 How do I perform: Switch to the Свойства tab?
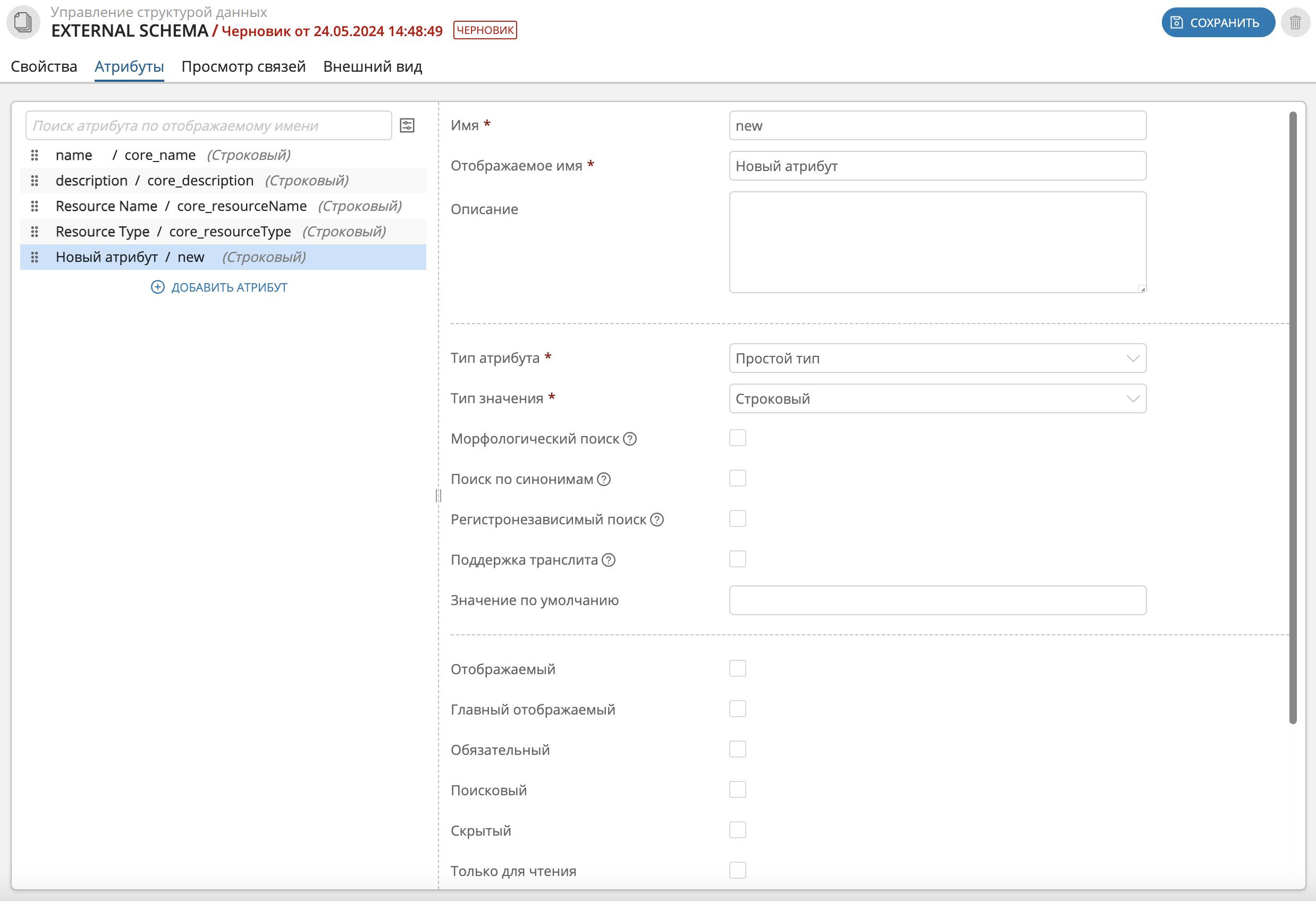[x=44, y=67]
